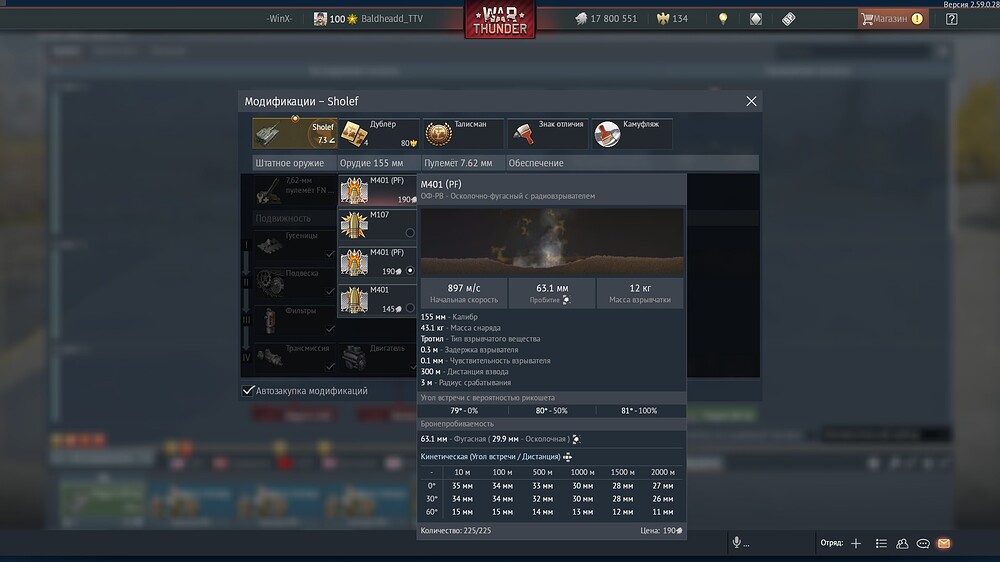Open the currently selected M401 (PF) ammo dropdown
Viewport: 1000px width, 562px height.
pyautogui.click(x=378, y=190)
